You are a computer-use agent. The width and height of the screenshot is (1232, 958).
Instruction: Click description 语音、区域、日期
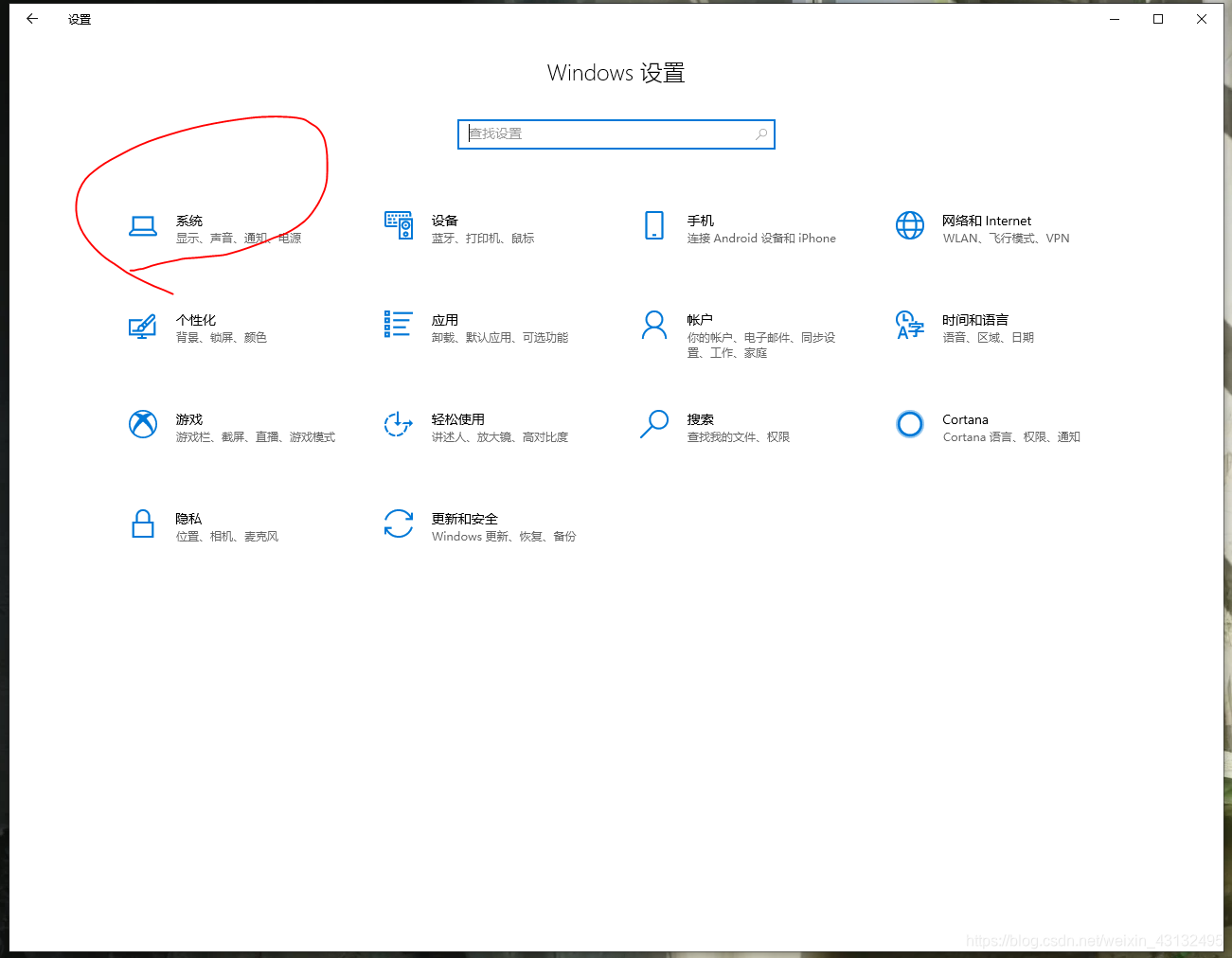point(989,338)
